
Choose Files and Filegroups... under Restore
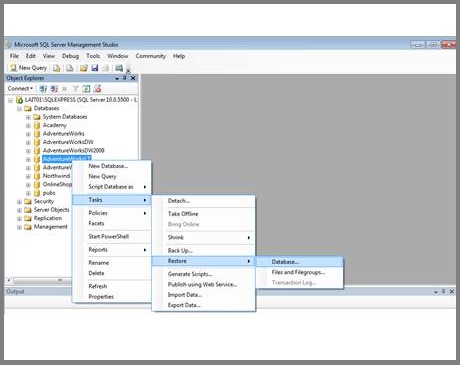click(x=300, y=272)
